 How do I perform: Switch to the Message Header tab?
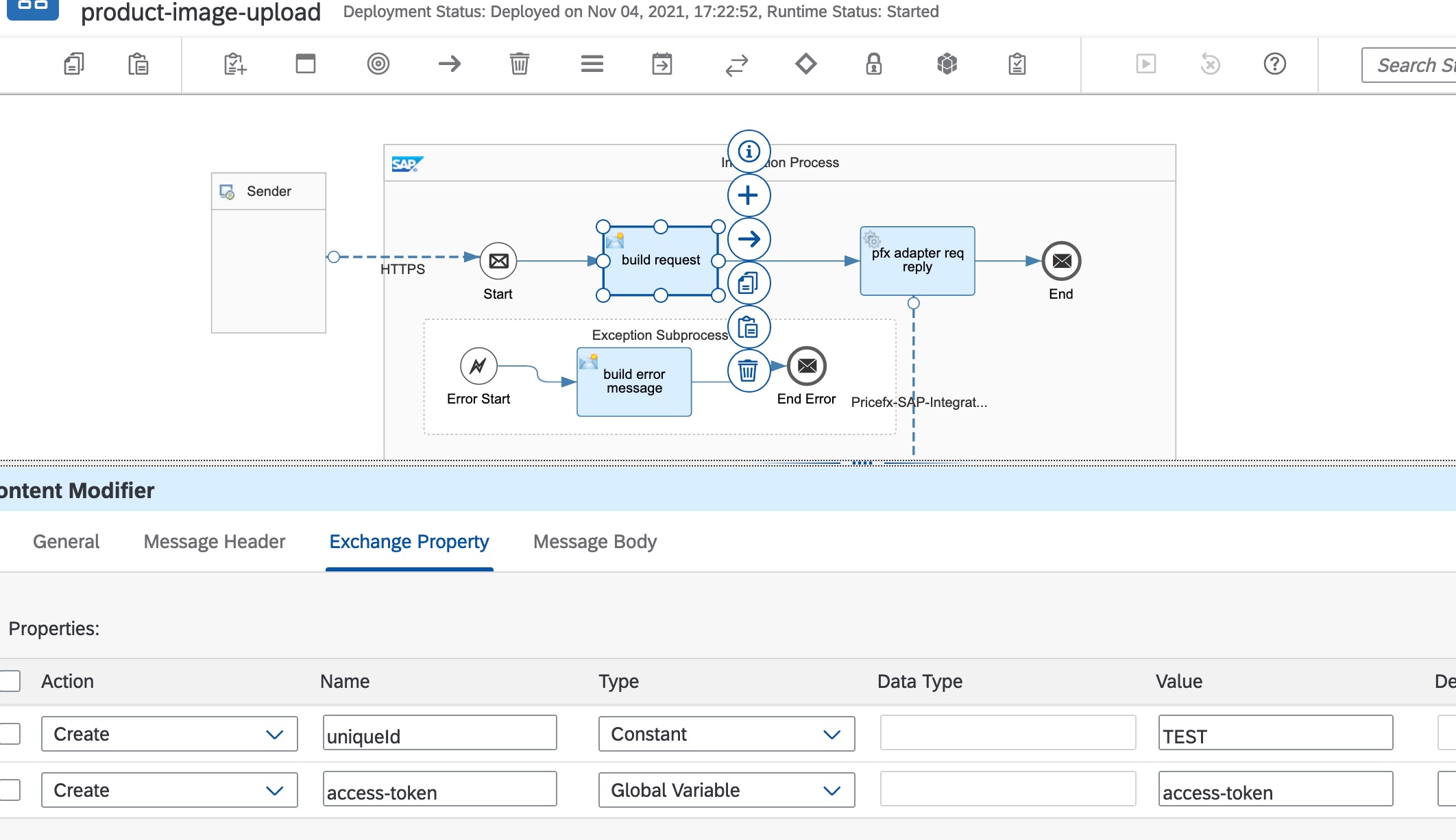pos(214,541)
